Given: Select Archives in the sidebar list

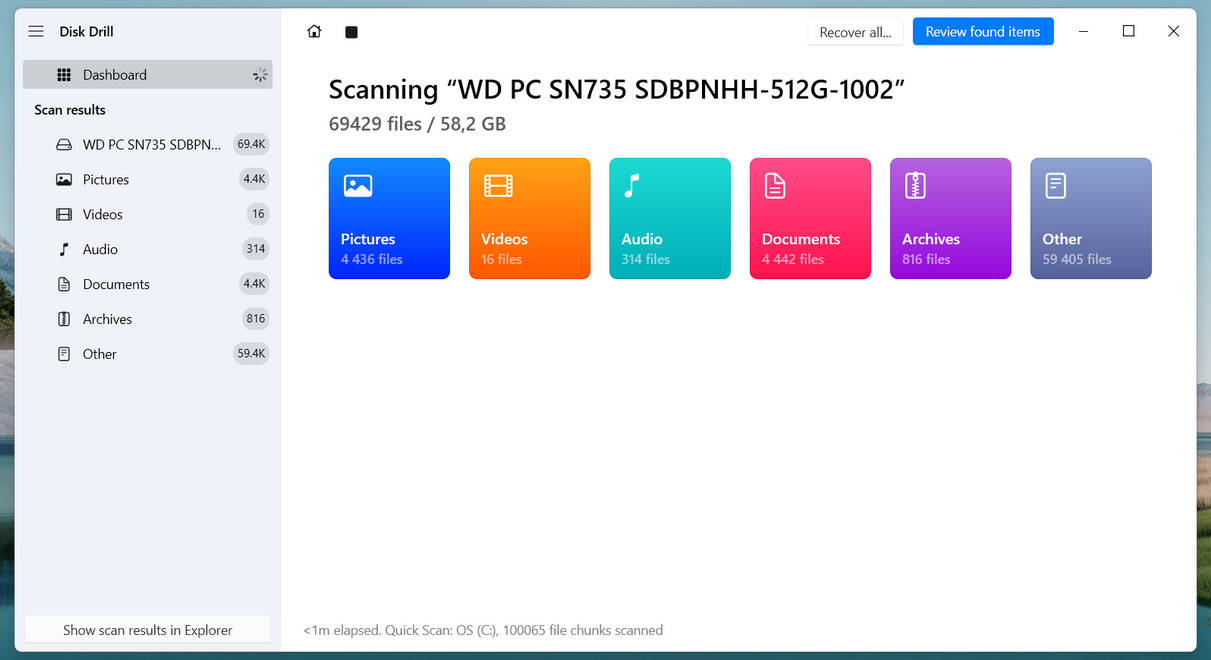Looking at the screenshot, I should click(148, 320).
